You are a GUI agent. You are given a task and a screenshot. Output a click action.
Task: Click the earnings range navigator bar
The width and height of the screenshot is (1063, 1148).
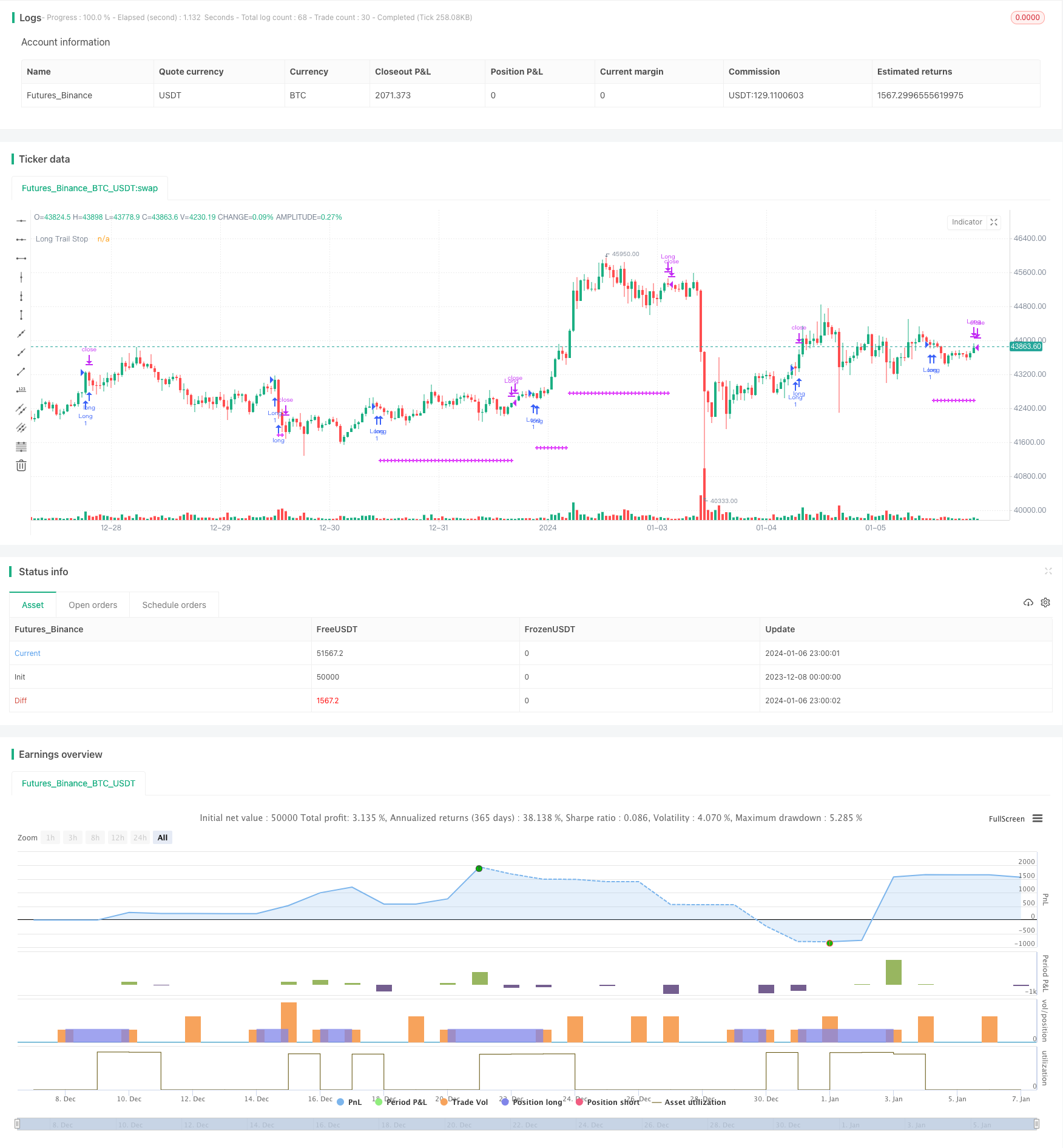pyautogui.click(x=527, y=1124)
